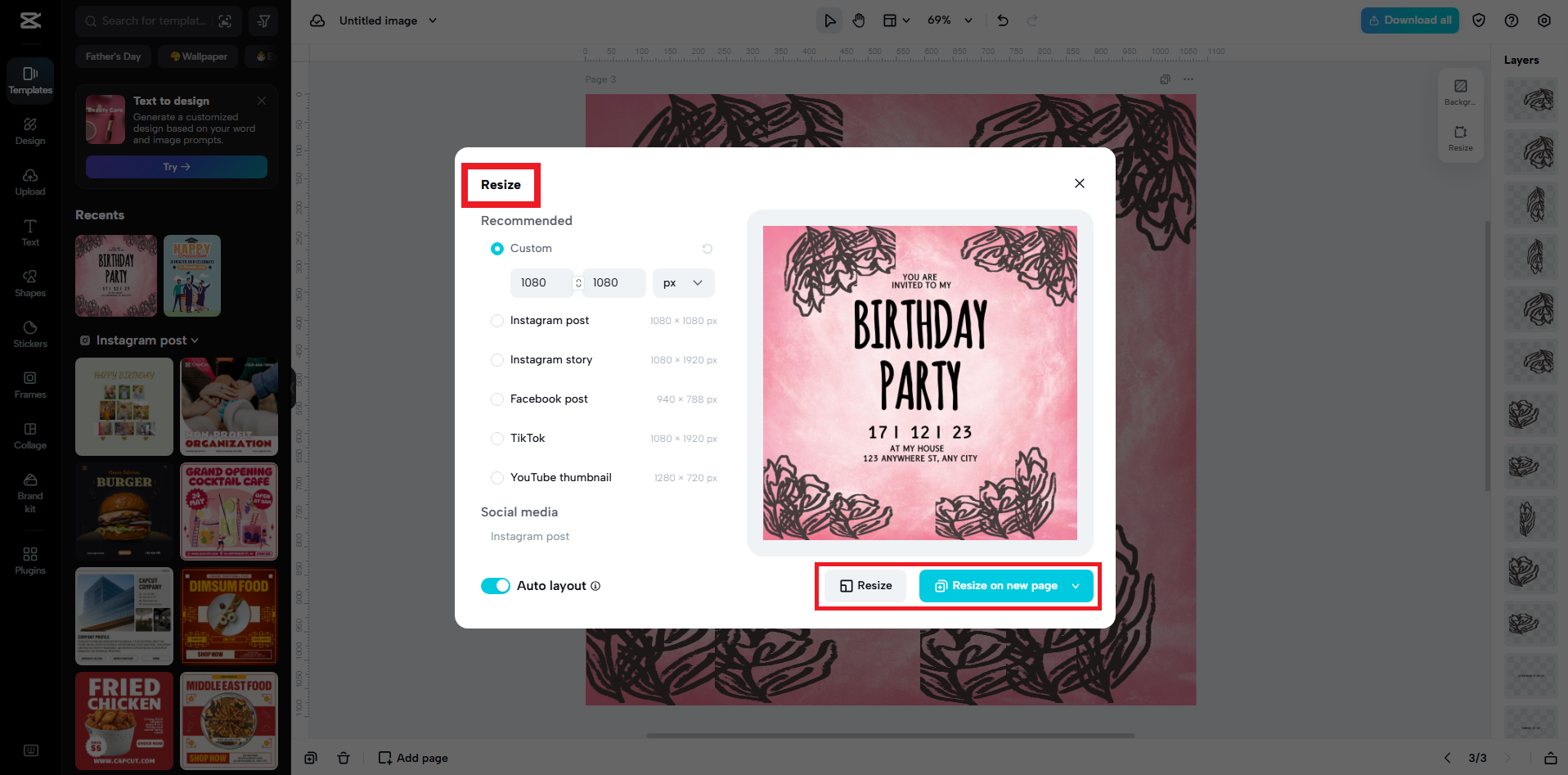Image resolution: width=1568 pixels, height=775 pixels.
Task: Select the hand pan tool
Action: tap(859, 20)
